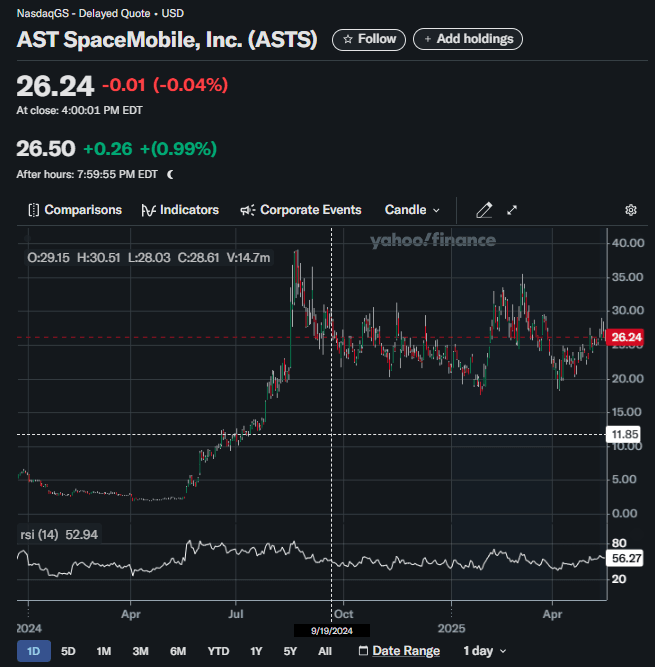Click the pencil draw tool icon
This screenshot has height=667, width=655.
(x=484, y=210)
